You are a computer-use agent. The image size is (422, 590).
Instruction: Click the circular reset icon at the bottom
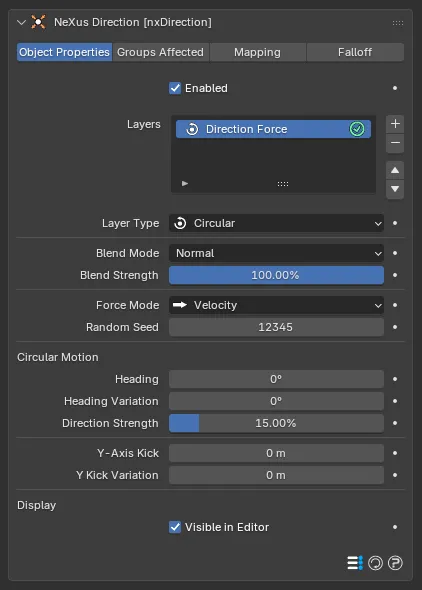point(375,563)
